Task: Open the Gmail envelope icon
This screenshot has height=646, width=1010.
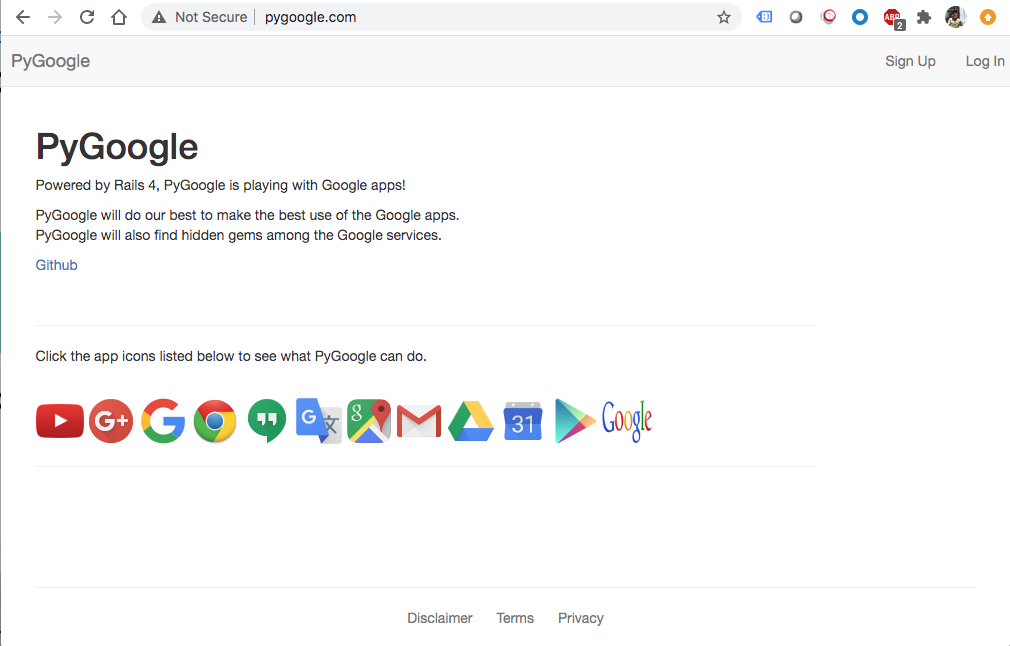Action: [x=419, y=421]
